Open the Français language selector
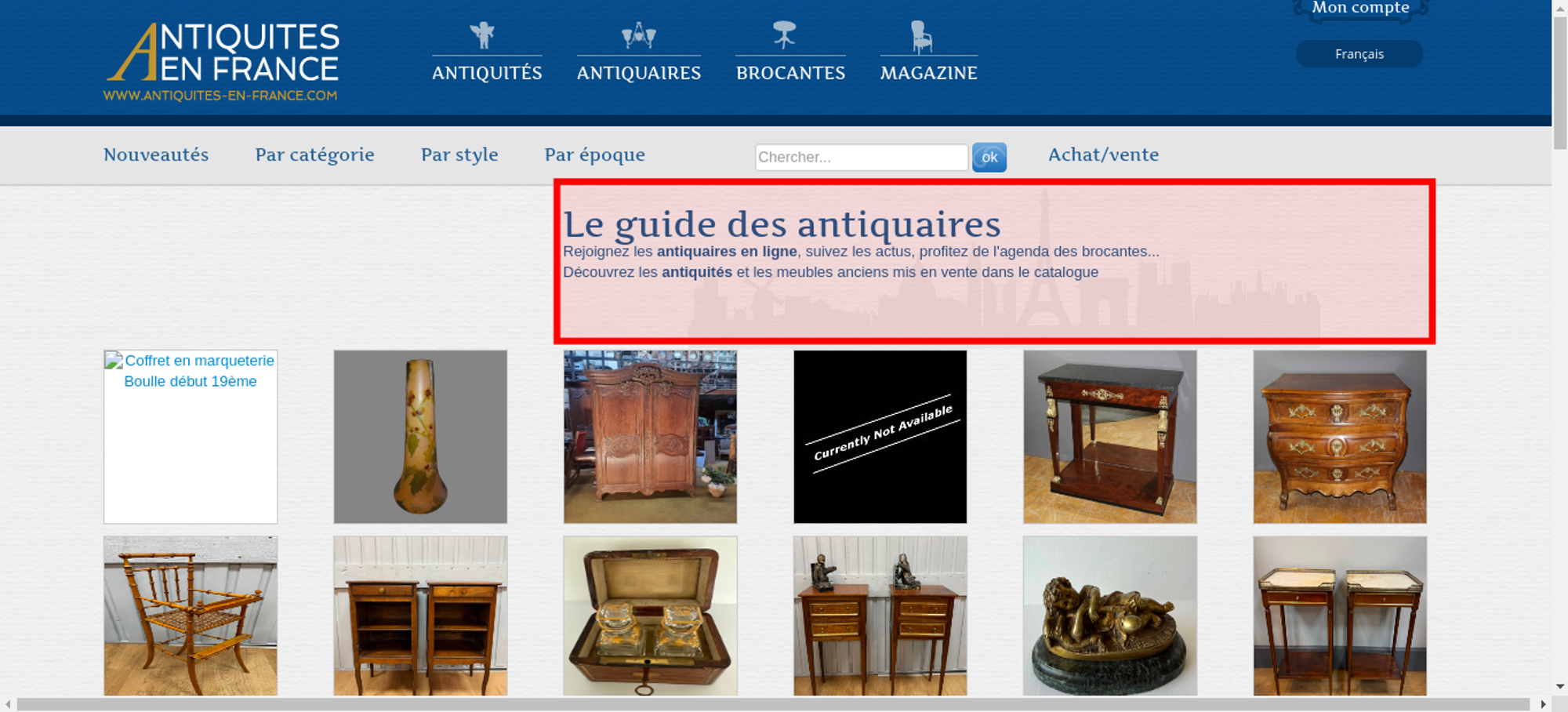 click(x=1359, y=54)
